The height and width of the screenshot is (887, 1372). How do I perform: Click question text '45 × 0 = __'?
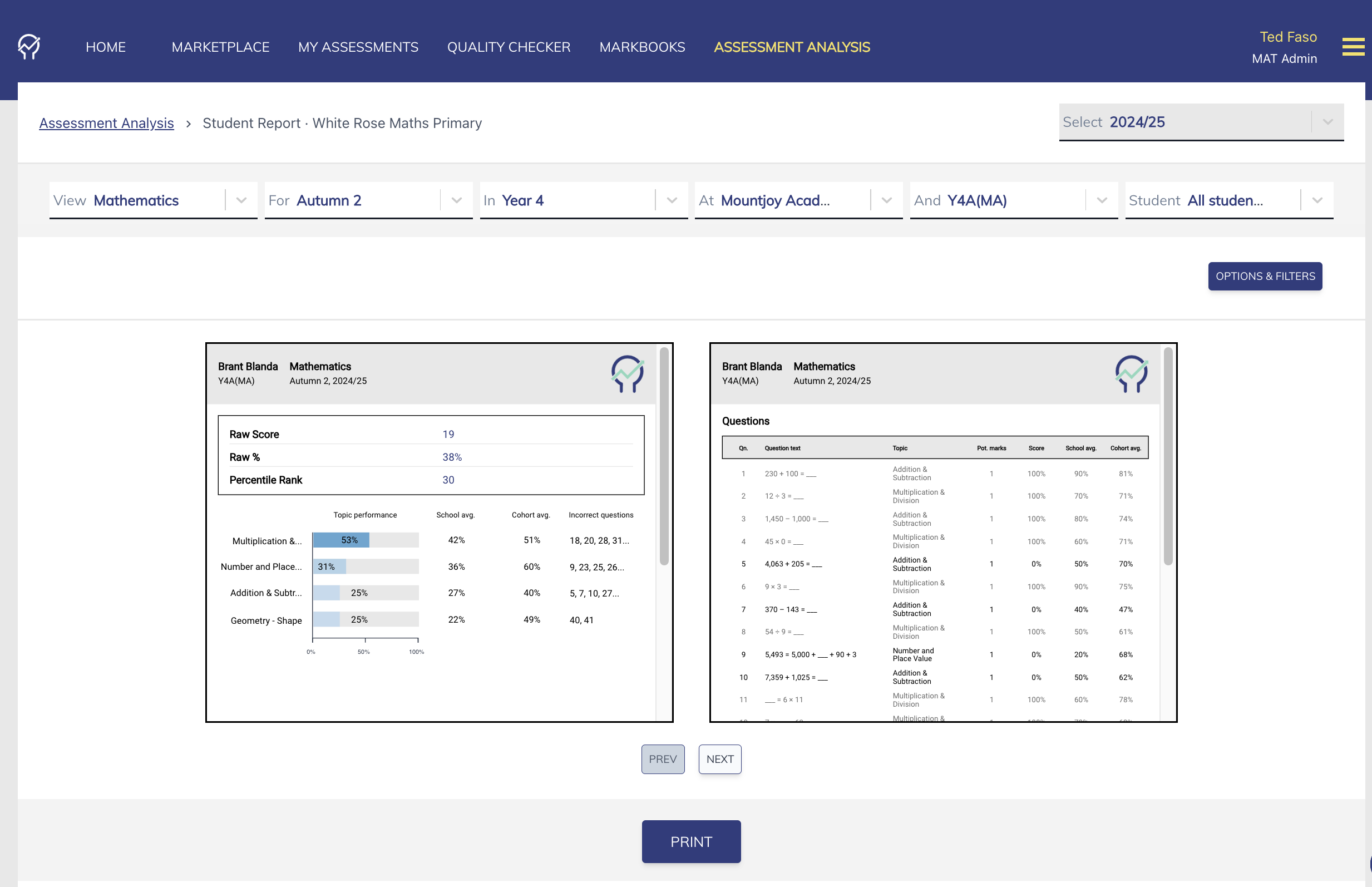[x=783, y=542]
